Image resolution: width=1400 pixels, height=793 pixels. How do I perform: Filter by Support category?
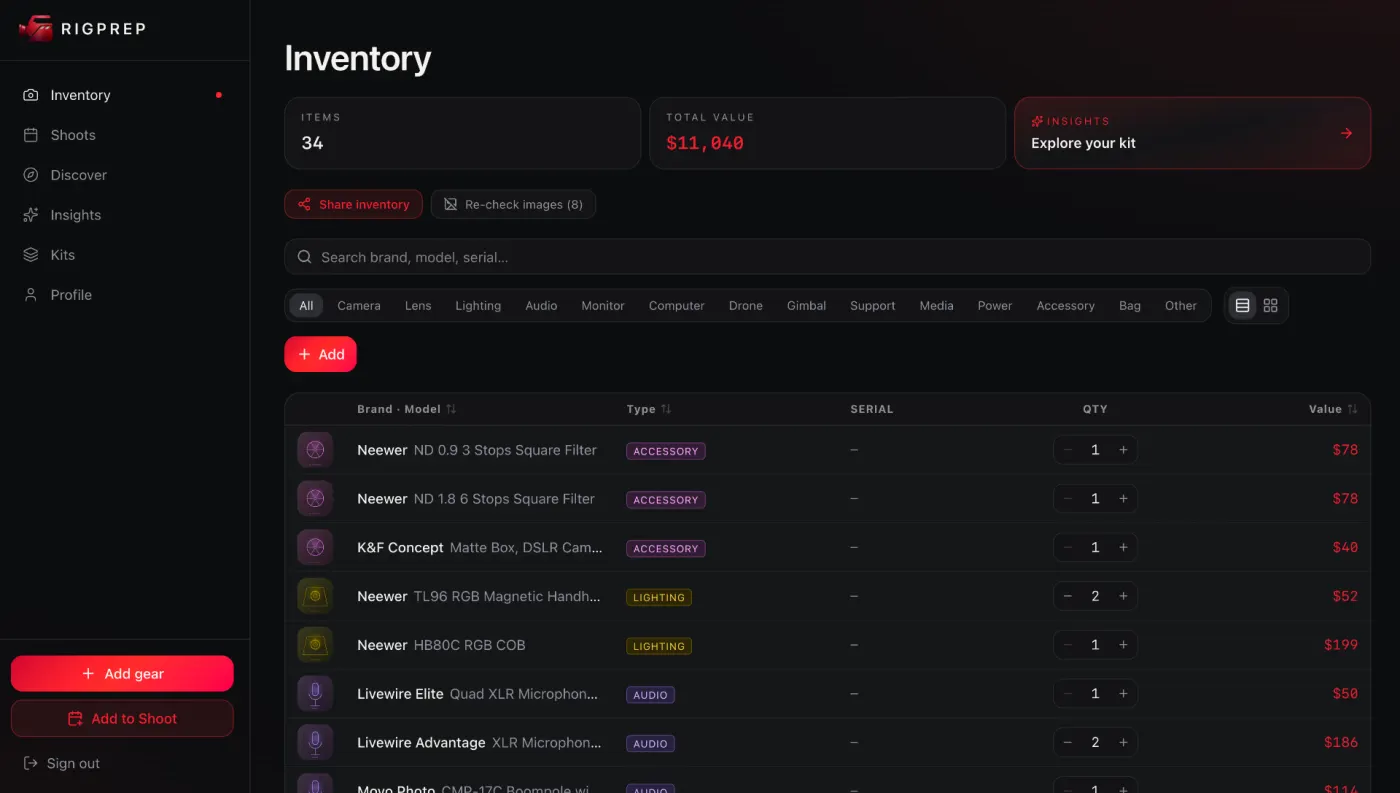873,306
